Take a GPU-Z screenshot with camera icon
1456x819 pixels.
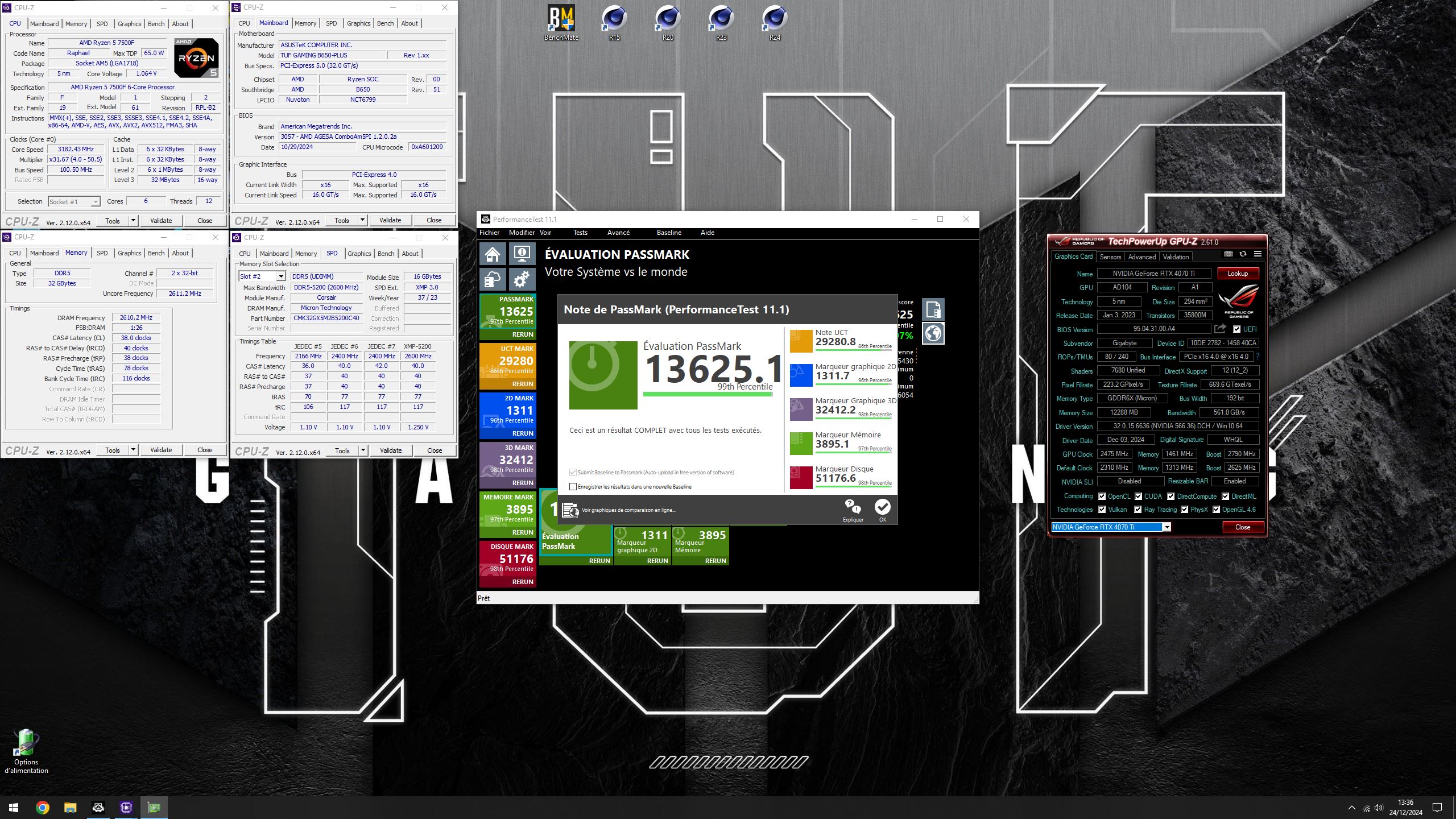1228,254
